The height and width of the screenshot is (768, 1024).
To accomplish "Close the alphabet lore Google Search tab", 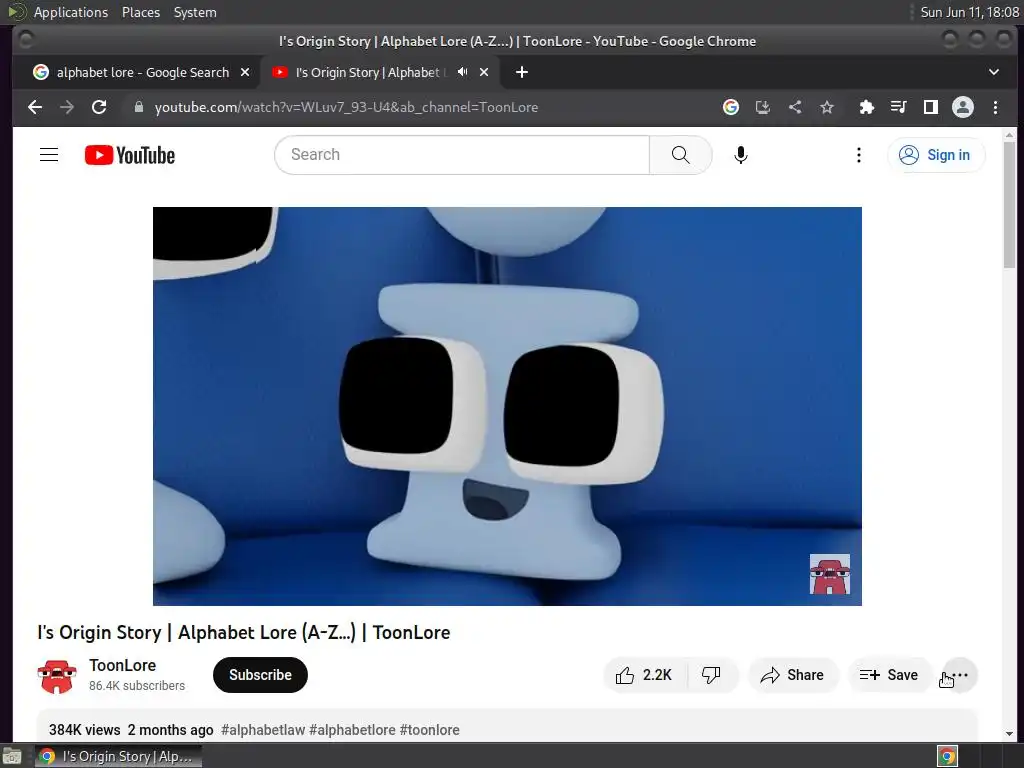I will (x=245, y=72).
